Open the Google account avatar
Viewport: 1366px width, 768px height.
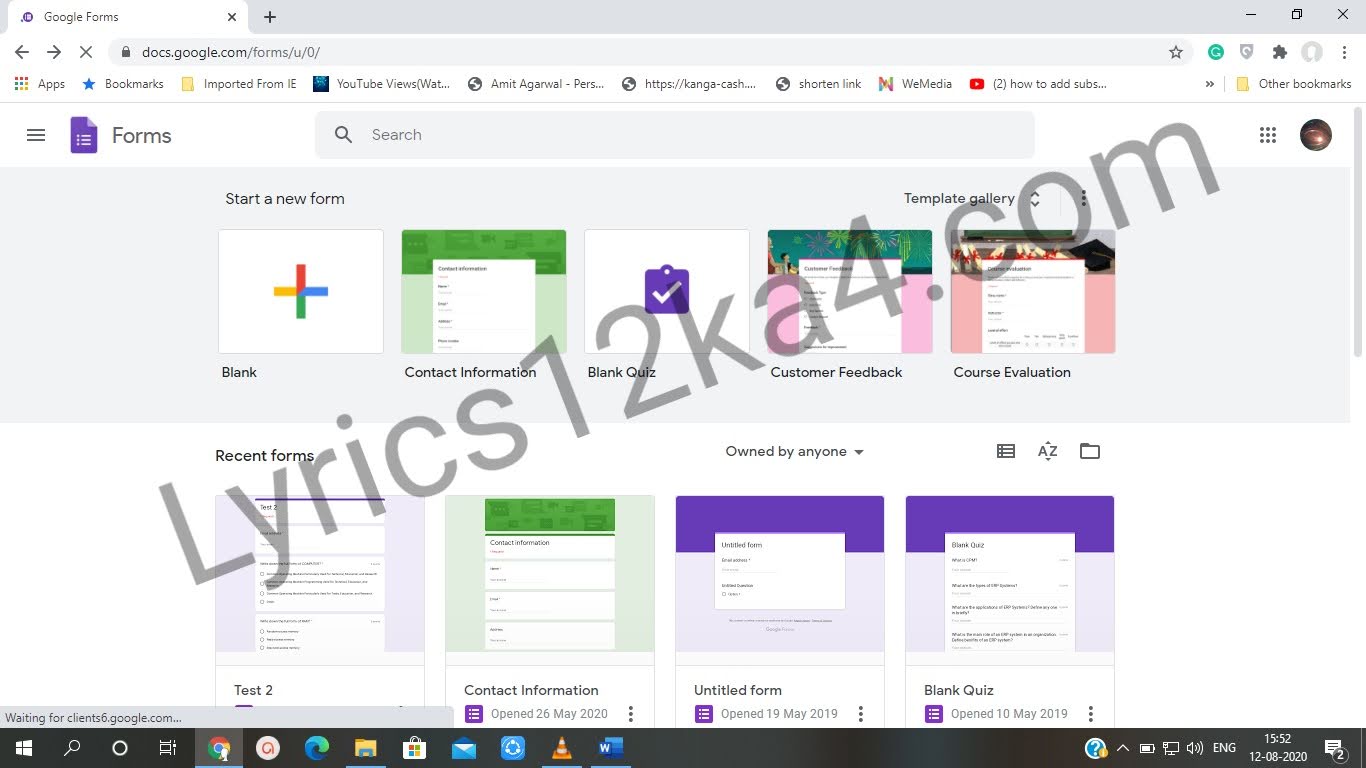pyautogui.click(x=1315, y=135)
